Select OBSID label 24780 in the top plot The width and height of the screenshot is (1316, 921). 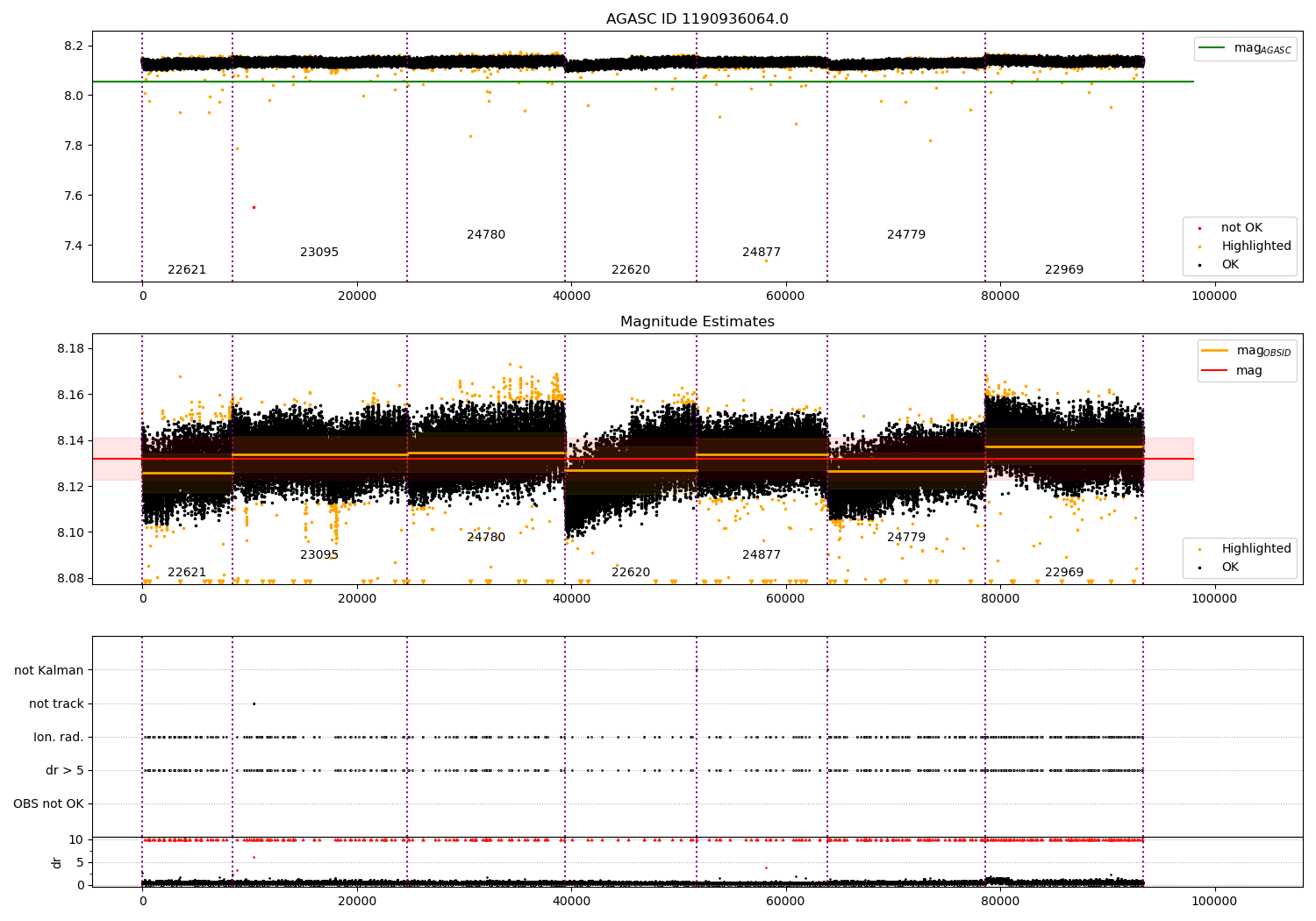486,235
